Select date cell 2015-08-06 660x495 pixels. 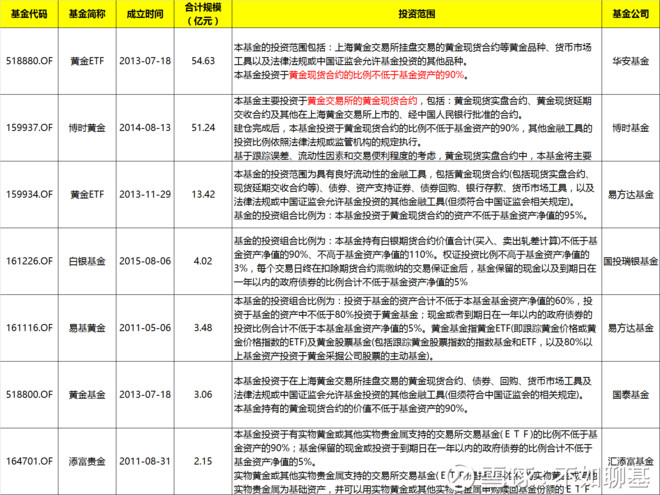[x=145, y=261]
